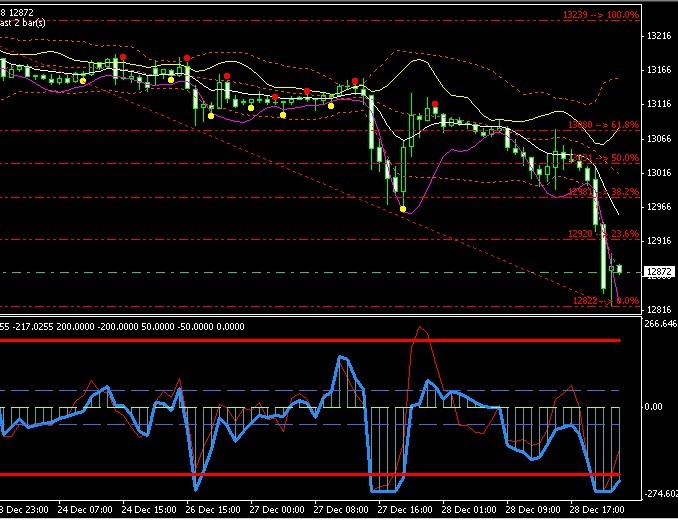Click the 28 Dec 09:00 time label
678x520 pixels.
coord(533,510)
